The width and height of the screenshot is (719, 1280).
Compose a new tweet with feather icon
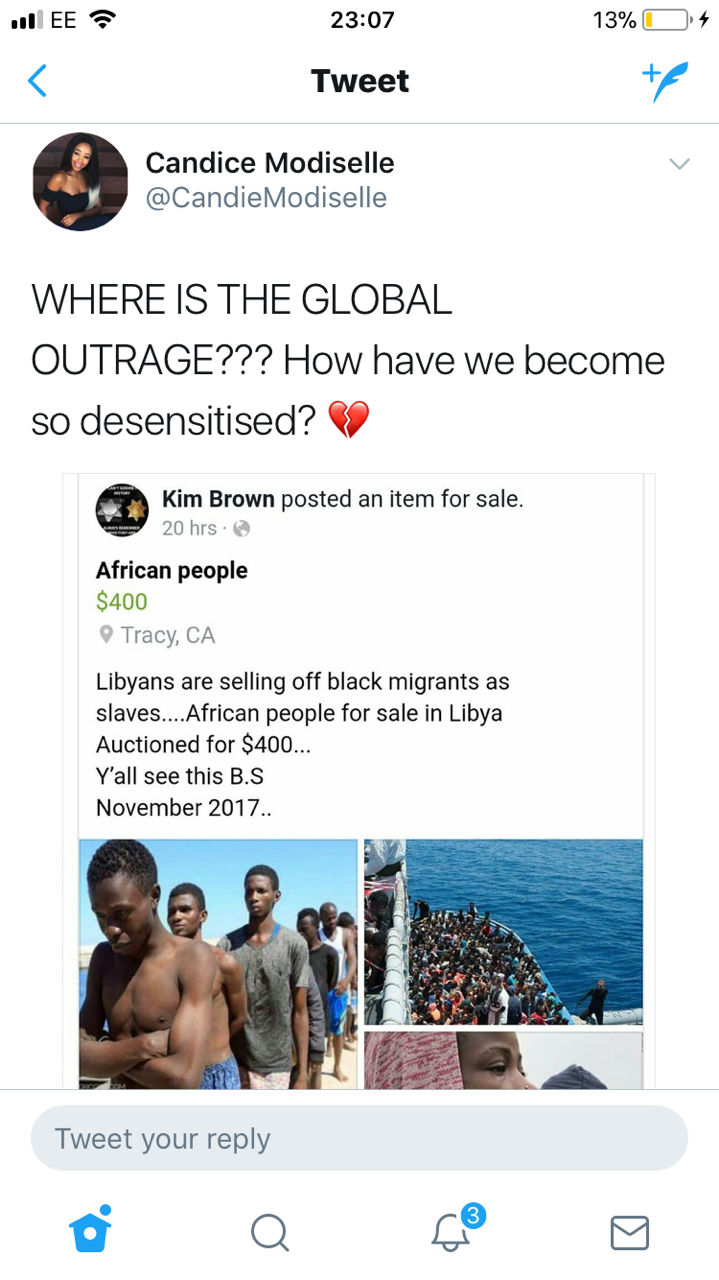665,81
